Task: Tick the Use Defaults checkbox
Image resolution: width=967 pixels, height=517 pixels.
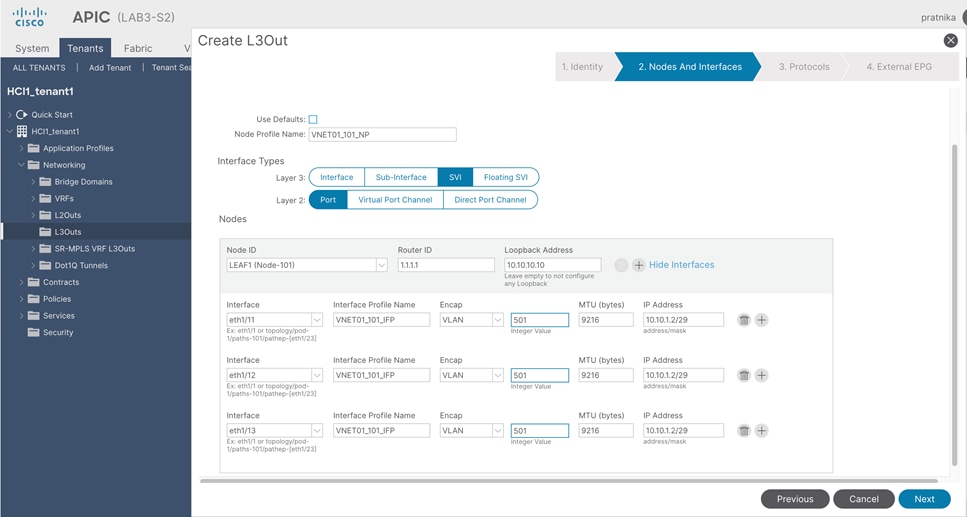Action: (x=313, y=119)
